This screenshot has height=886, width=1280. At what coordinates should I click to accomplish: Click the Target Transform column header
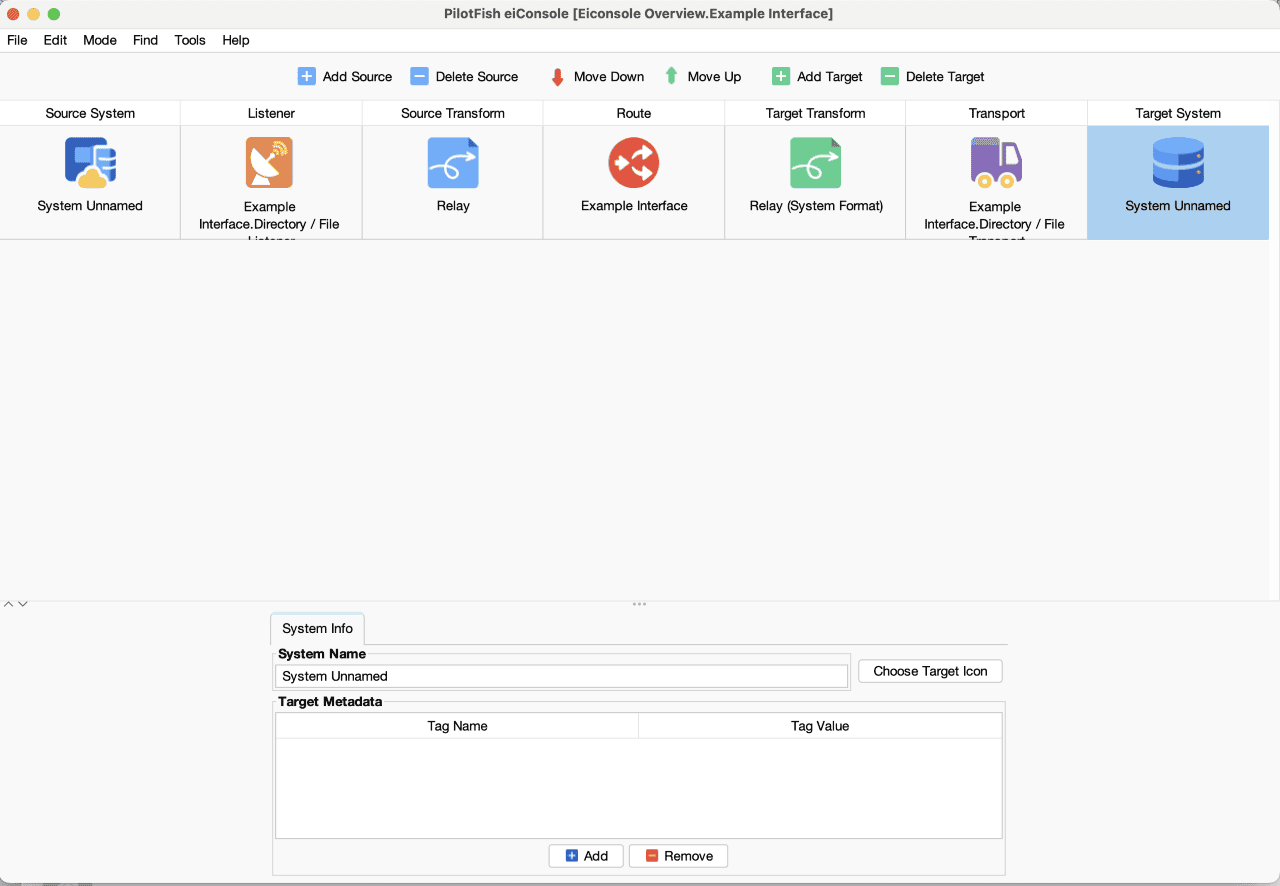[815, 113]
